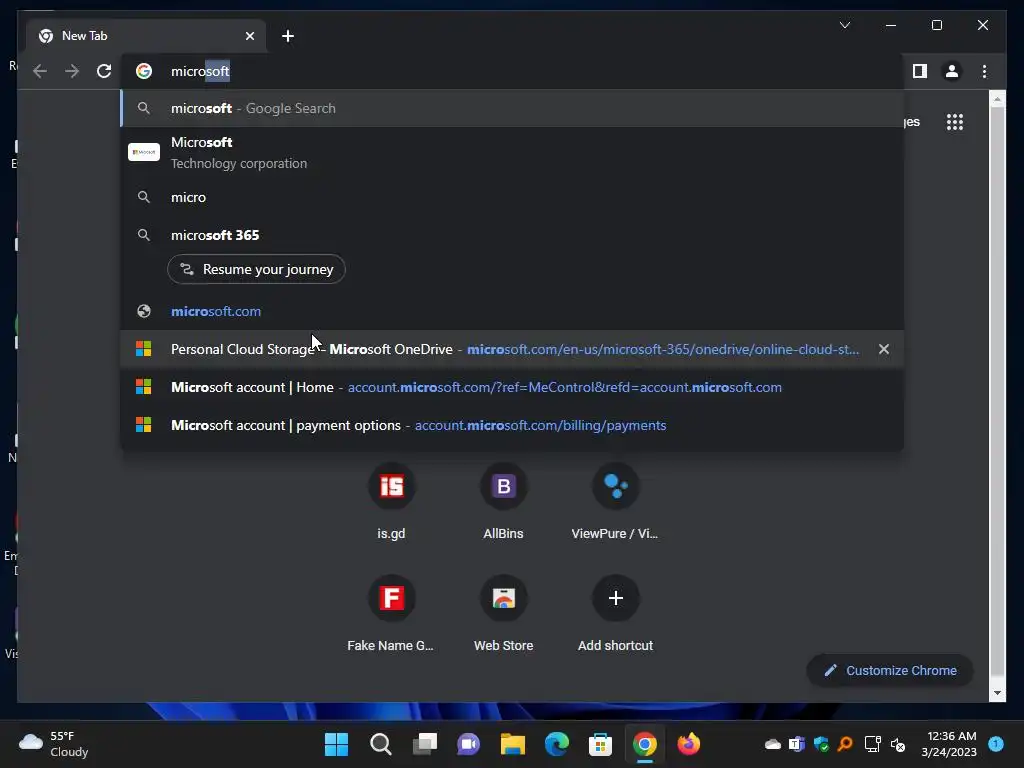This screenshot has height=768, width=1024.
Task: Click OneDrive cloud tray icon
Action: point(773,744)
